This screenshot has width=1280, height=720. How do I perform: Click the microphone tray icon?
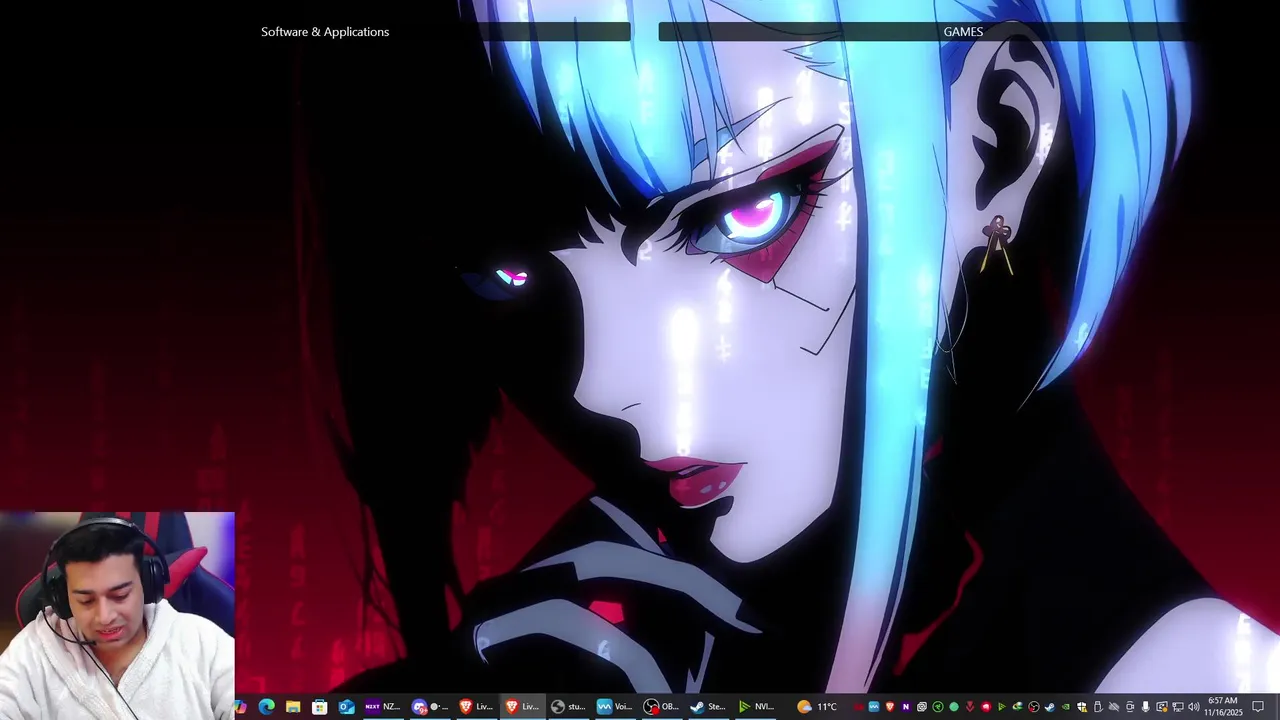1145,707
